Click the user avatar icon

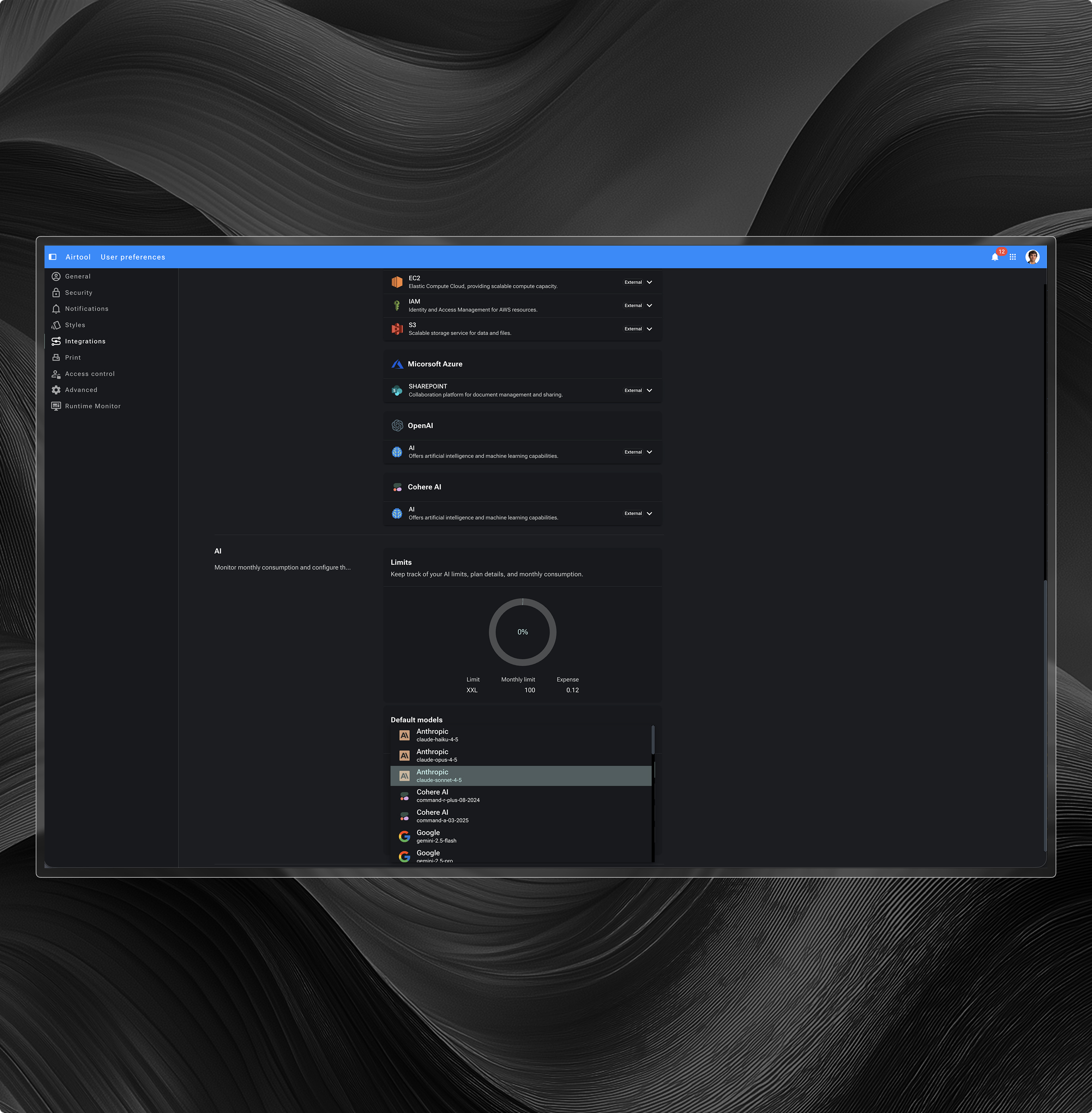(x=1032, y=257)
